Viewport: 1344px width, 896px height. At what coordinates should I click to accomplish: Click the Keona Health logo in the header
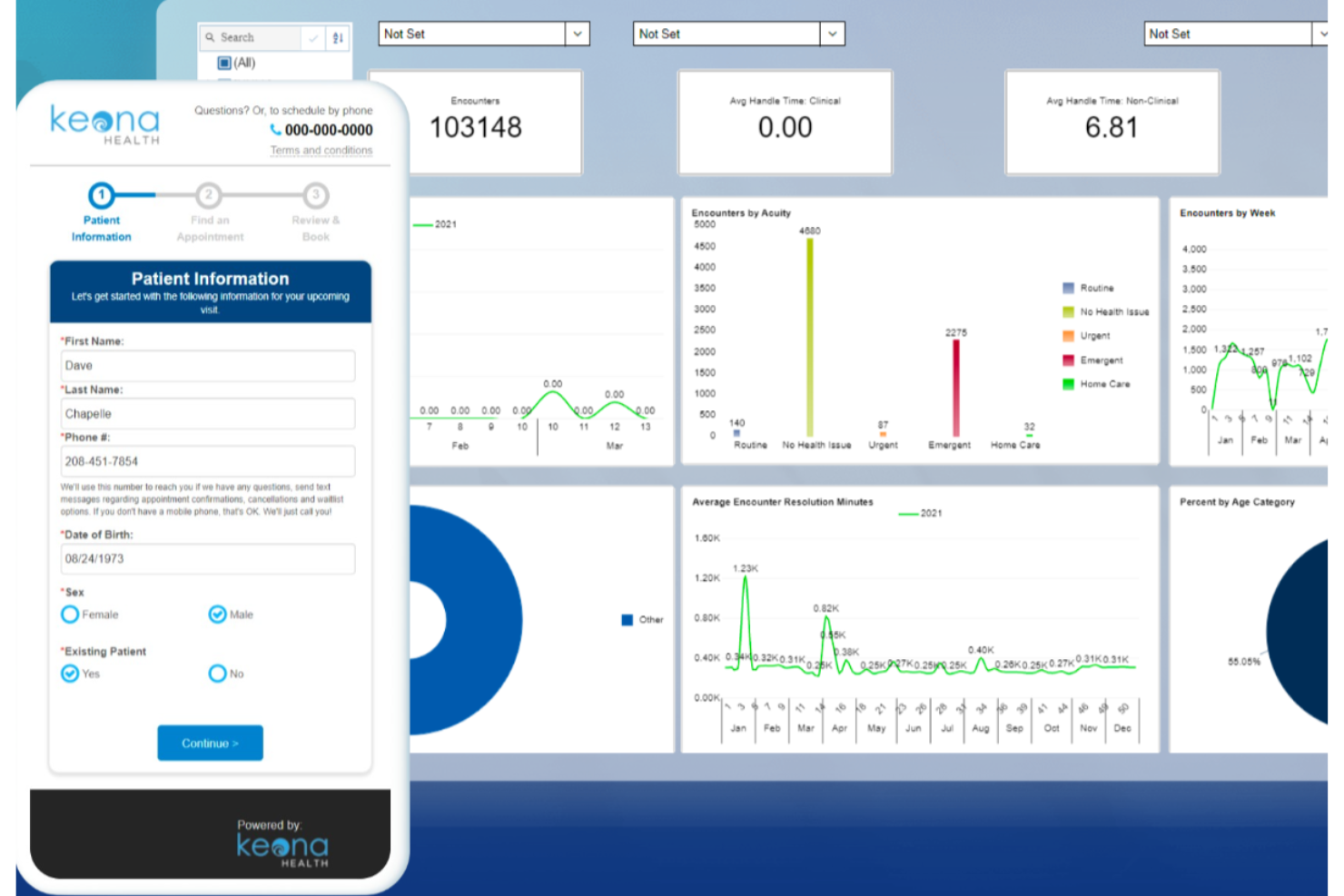pos(103,123)
